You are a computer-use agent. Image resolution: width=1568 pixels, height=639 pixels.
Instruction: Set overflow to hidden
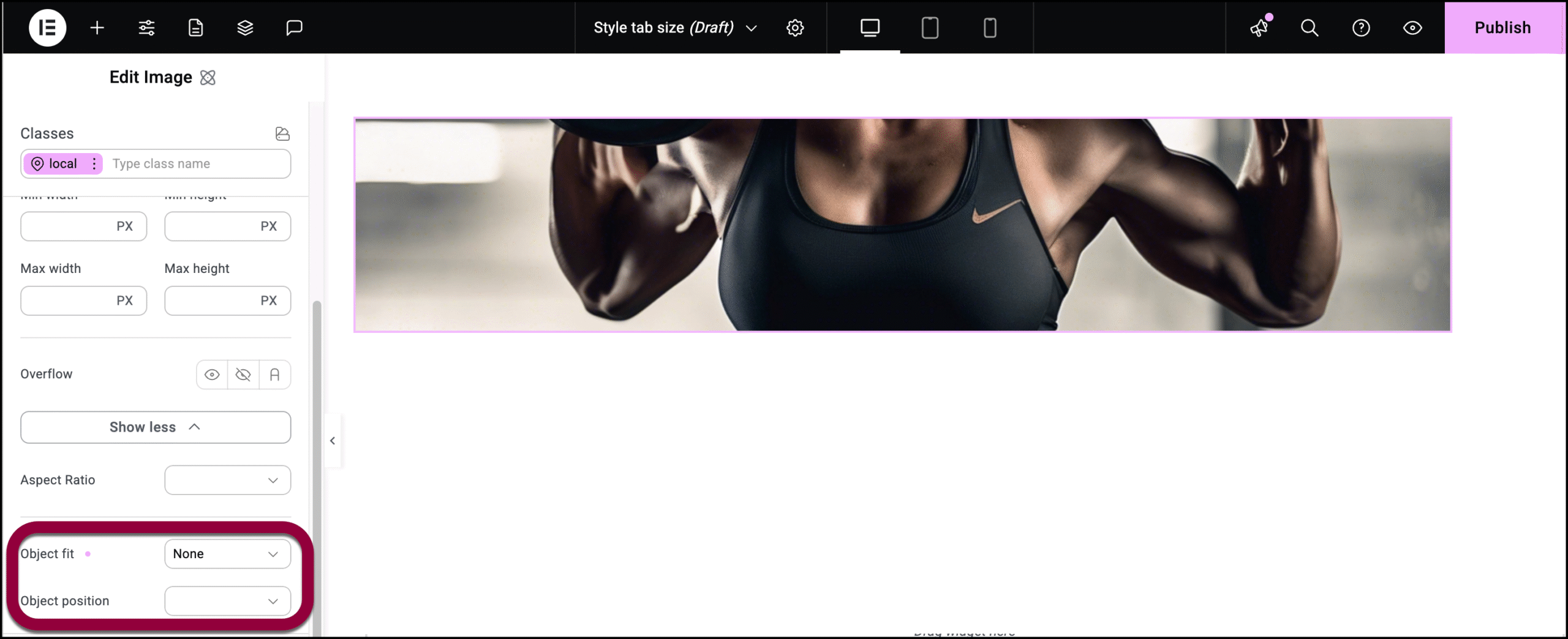243,375
